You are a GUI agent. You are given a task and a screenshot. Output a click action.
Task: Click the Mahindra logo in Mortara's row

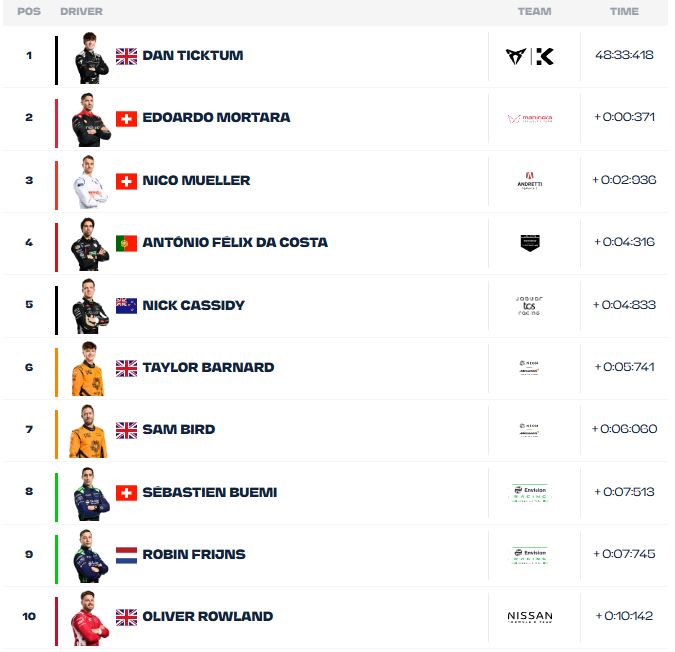tap(529, 118)
